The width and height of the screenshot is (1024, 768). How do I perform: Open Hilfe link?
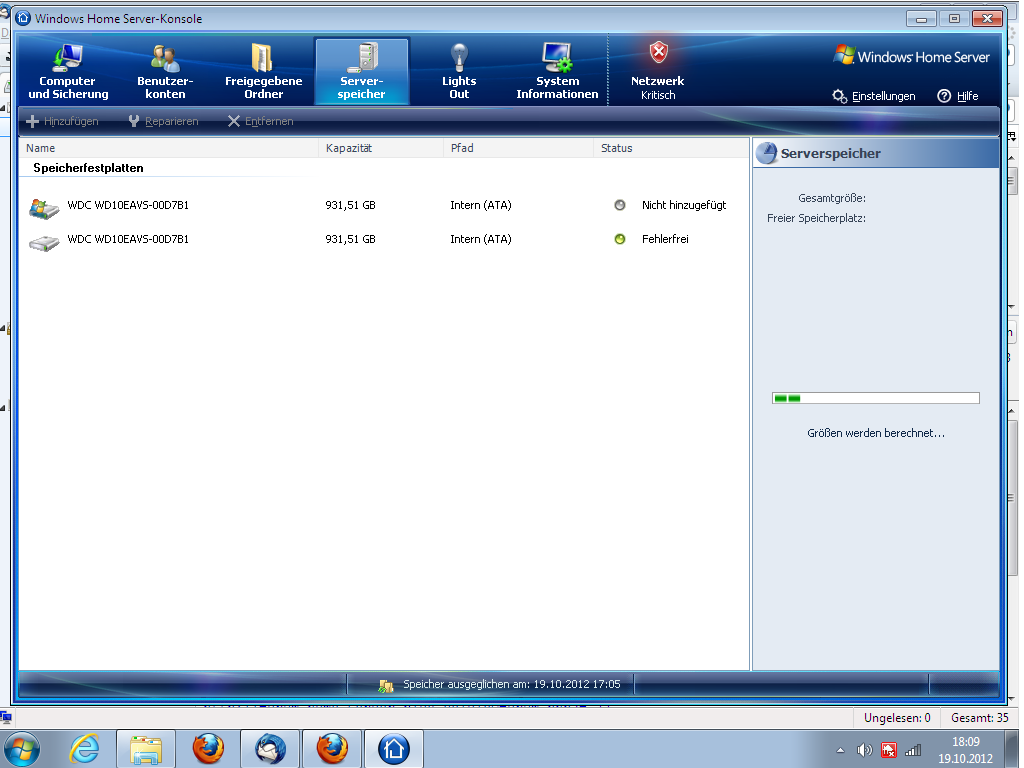958,96
